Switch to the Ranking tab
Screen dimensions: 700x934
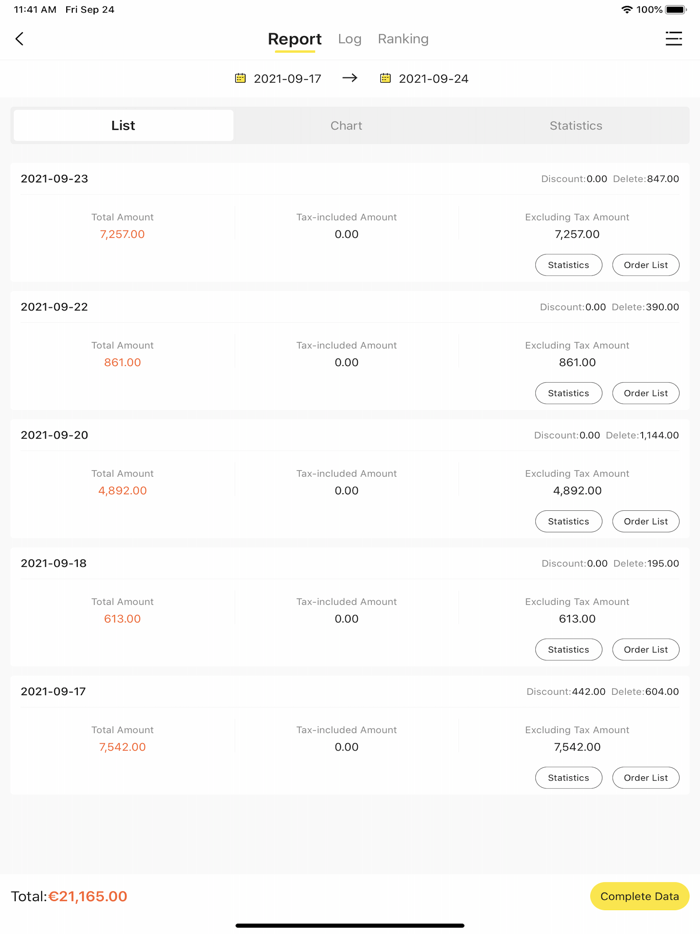(403, 39)
